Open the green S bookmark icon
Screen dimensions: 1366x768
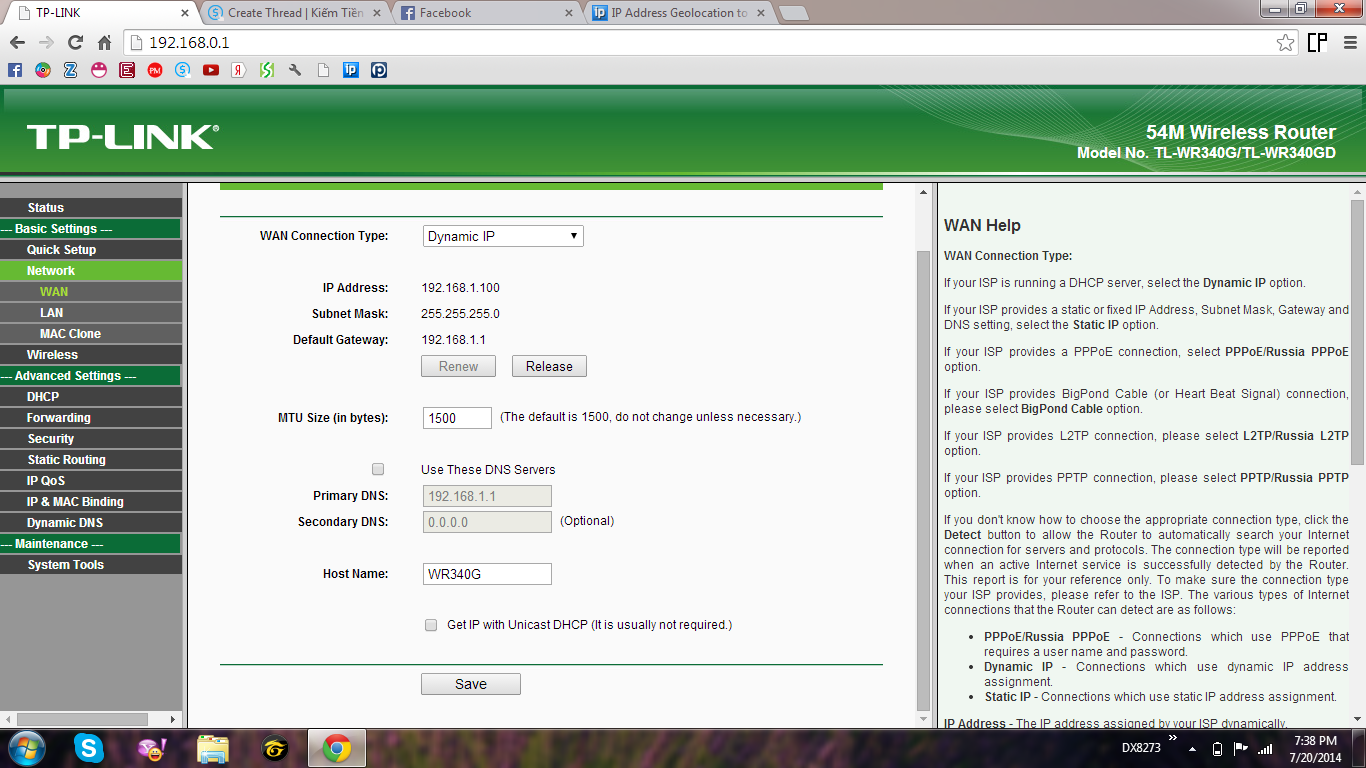[266, 70]
